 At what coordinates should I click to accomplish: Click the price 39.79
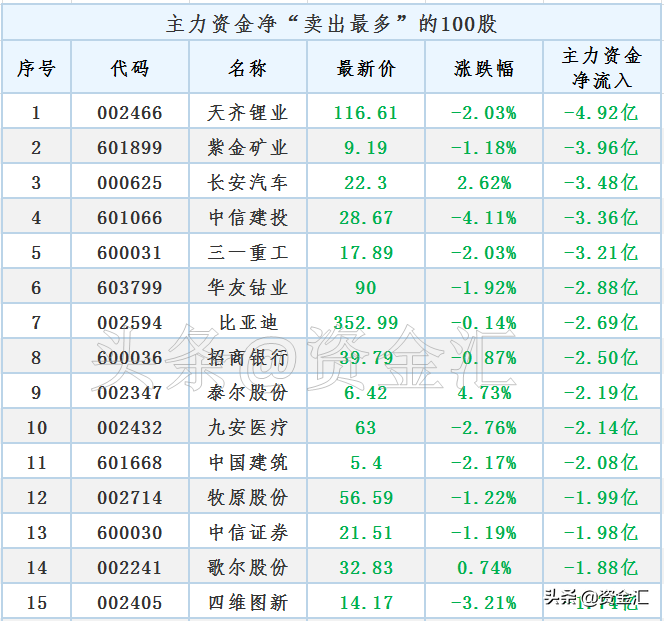click(x=366, y=358)
